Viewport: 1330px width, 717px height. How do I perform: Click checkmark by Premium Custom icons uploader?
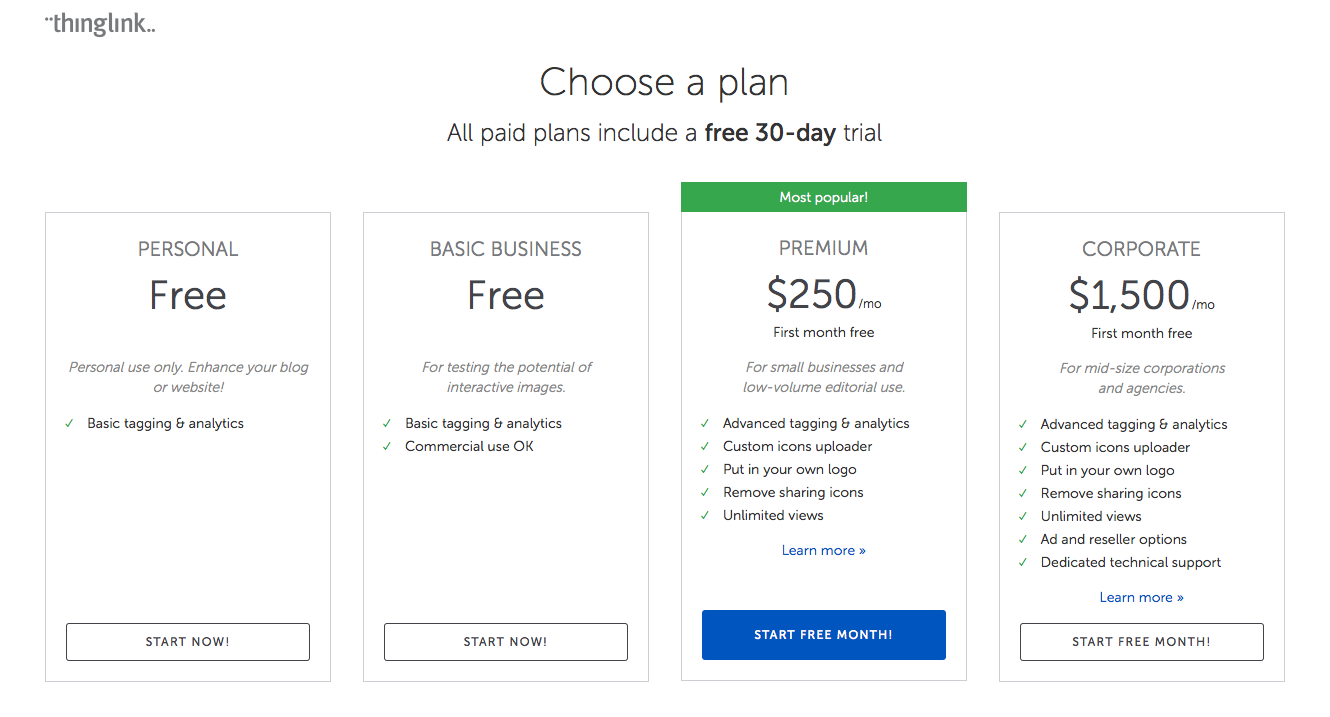(x=705, y=447)
